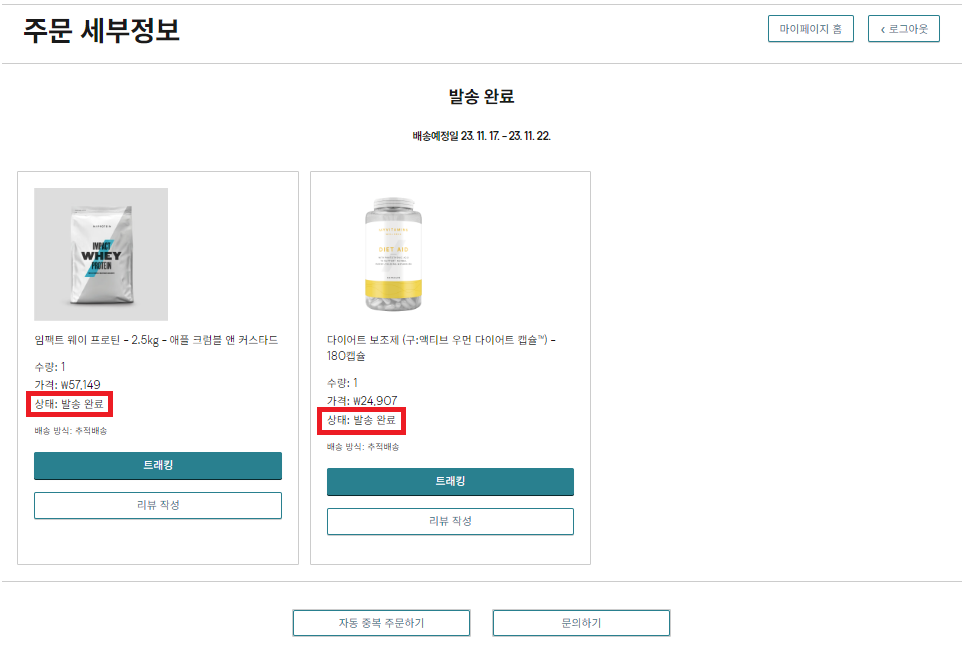Click the 마이페이지 홈 button
This screenshot has height=663, width=962.
pyautogui.click(x=811, y=29)
